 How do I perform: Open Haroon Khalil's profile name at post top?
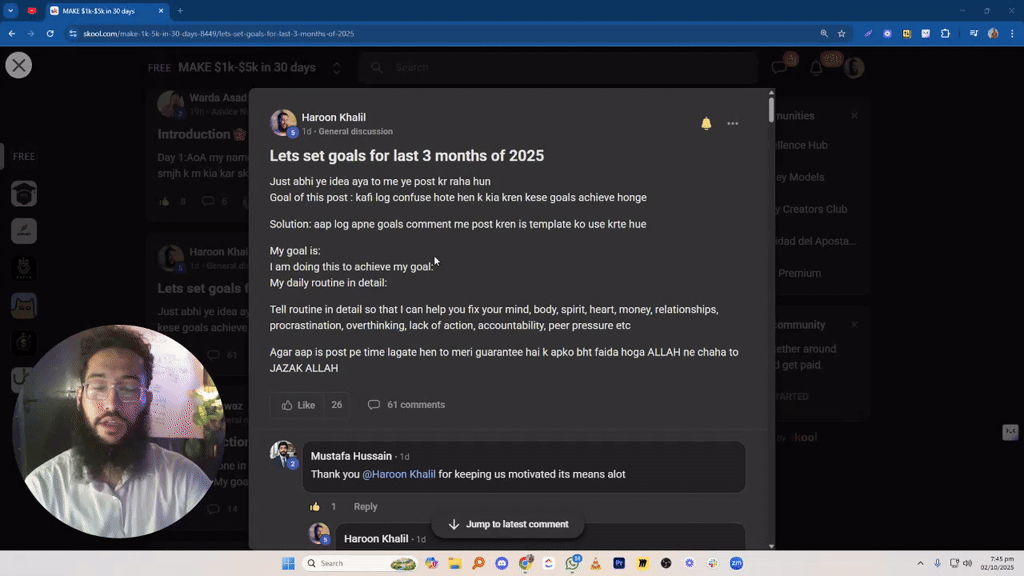click(x=334, y=118)
